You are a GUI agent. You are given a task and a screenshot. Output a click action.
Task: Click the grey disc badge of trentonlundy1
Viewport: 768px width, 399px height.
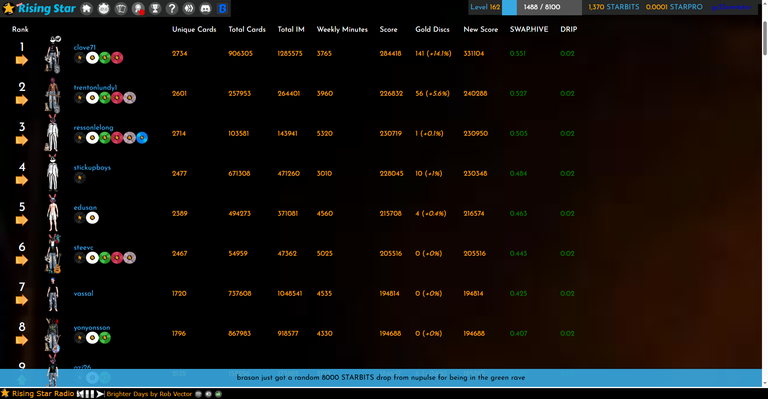[x=129, y=98]
